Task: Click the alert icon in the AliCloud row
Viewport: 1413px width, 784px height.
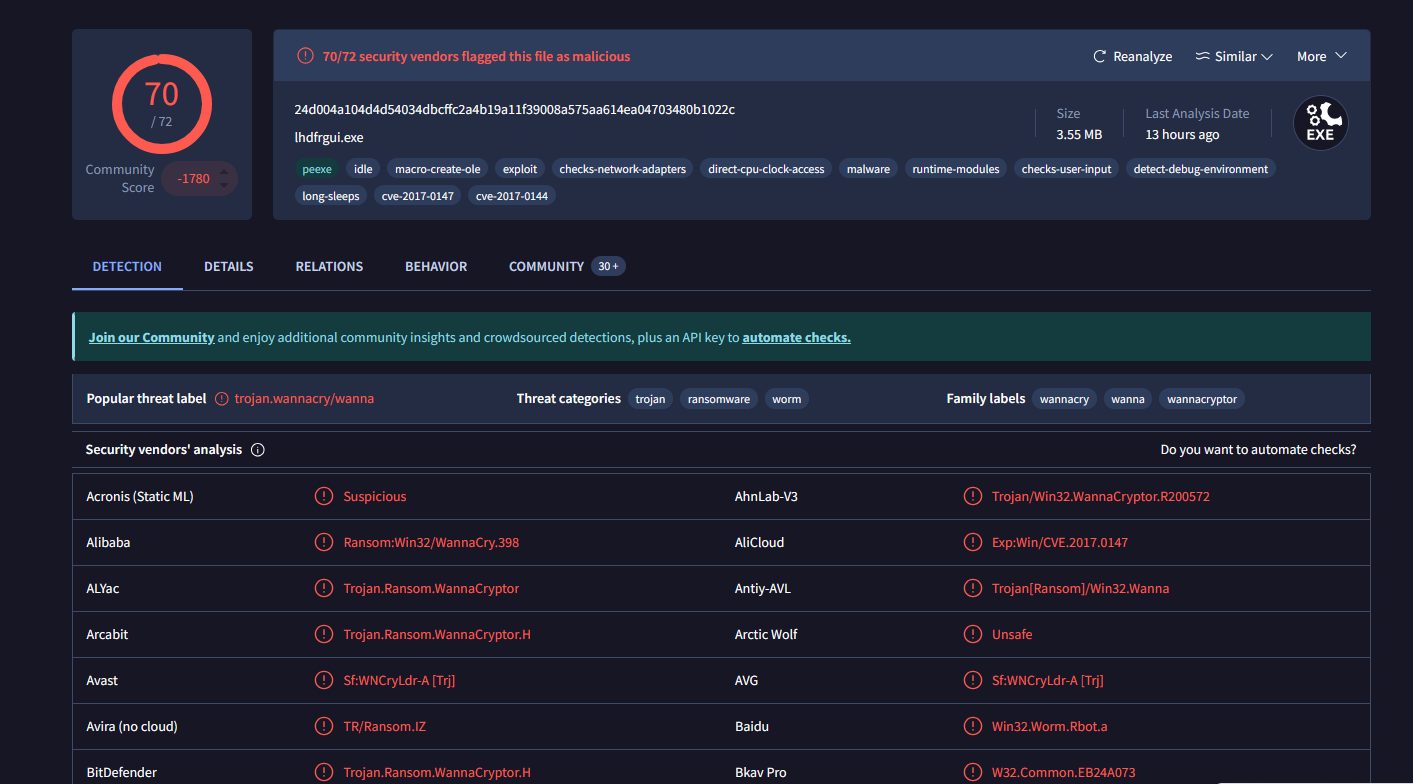Action: pyautogui.click(x=972, y=542)
